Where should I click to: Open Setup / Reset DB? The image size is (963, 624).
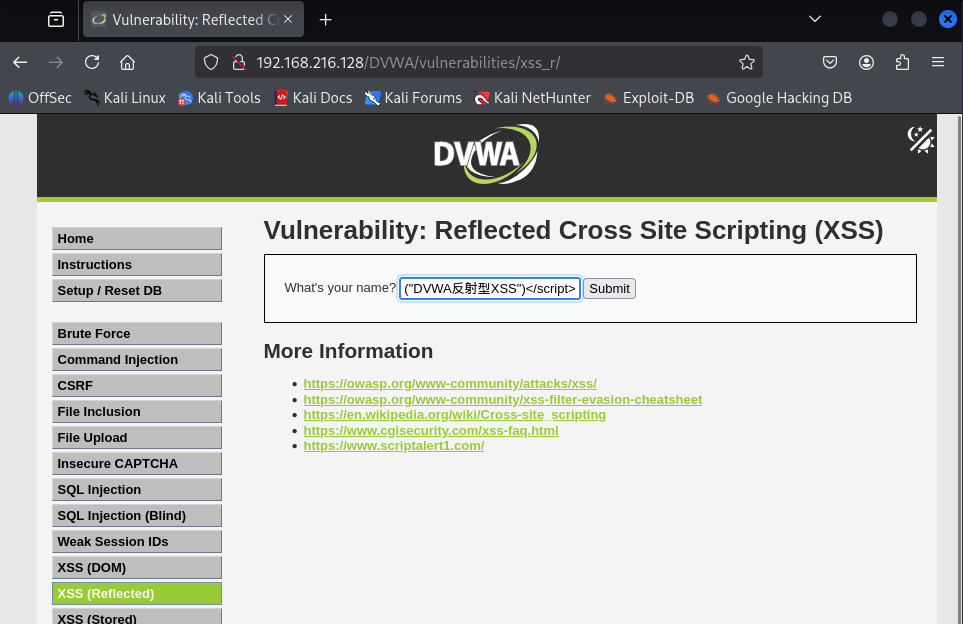(137, 291)
